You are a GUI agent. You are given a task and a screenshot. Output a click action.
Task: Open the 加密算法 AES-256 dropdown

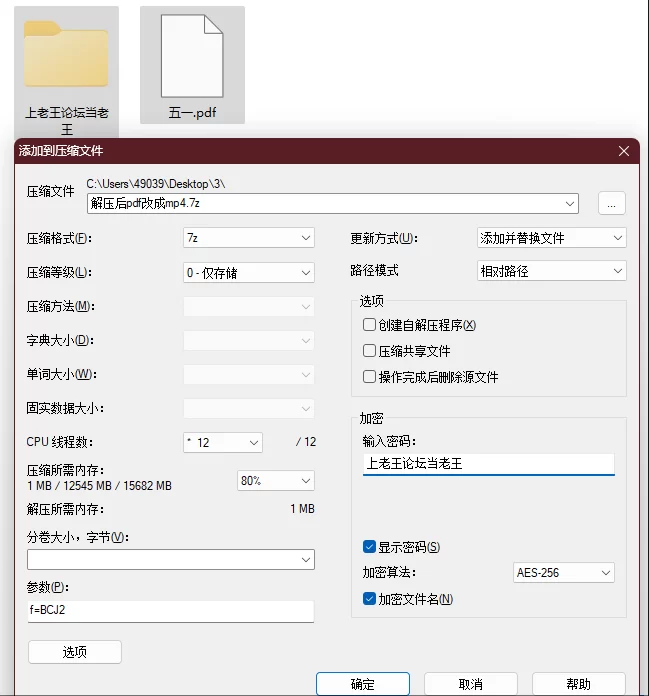coord(564,573)
